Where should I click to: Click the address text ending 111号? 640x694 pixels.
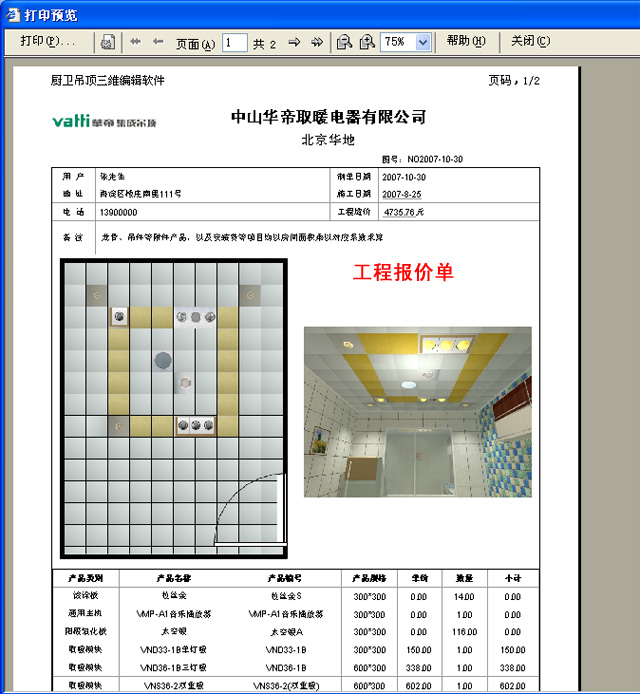[x=140, y=194]
